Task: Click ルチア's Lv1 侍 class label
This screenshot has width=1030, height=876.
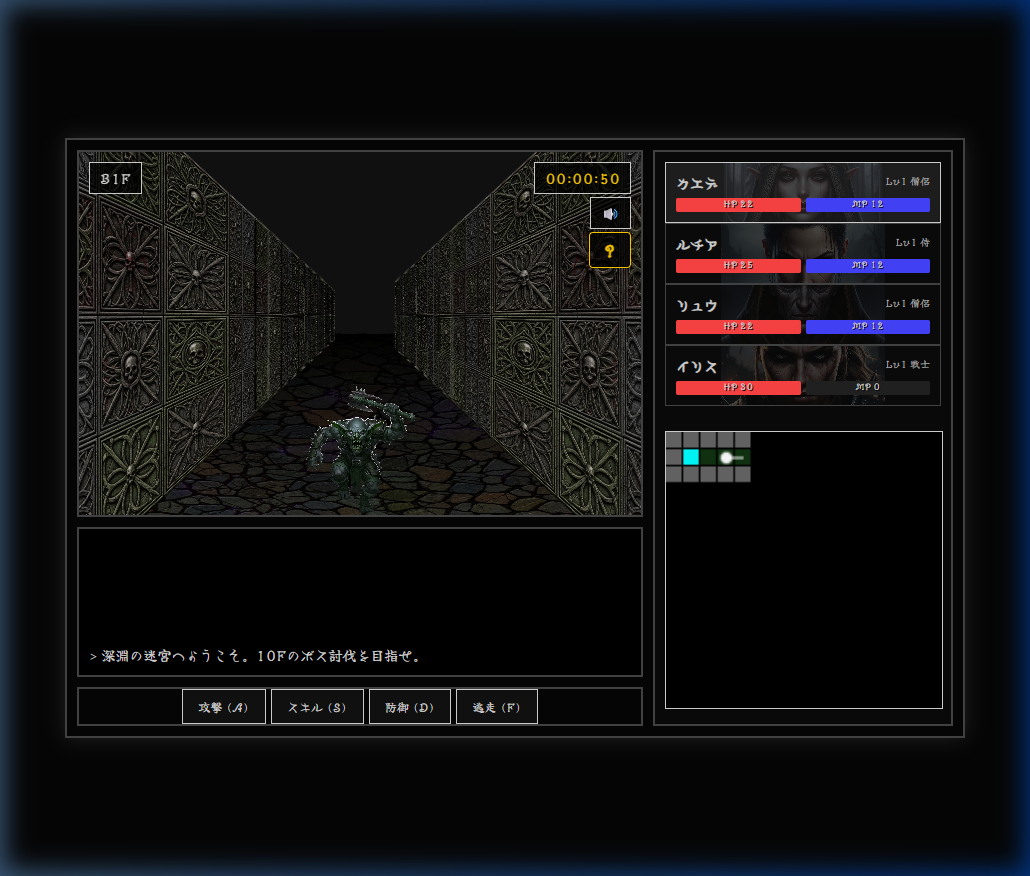Action: pyautogui.click(x=912, y=243)
